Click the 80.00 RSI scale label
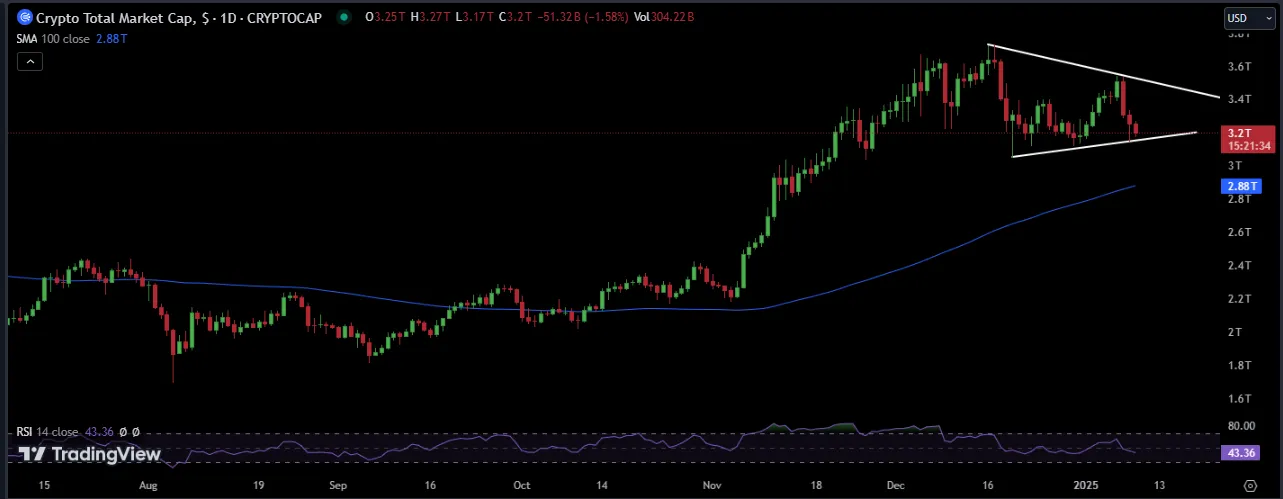Image resolution: width=1283 pixels, height=499 pixels. tap(1242, 426)
